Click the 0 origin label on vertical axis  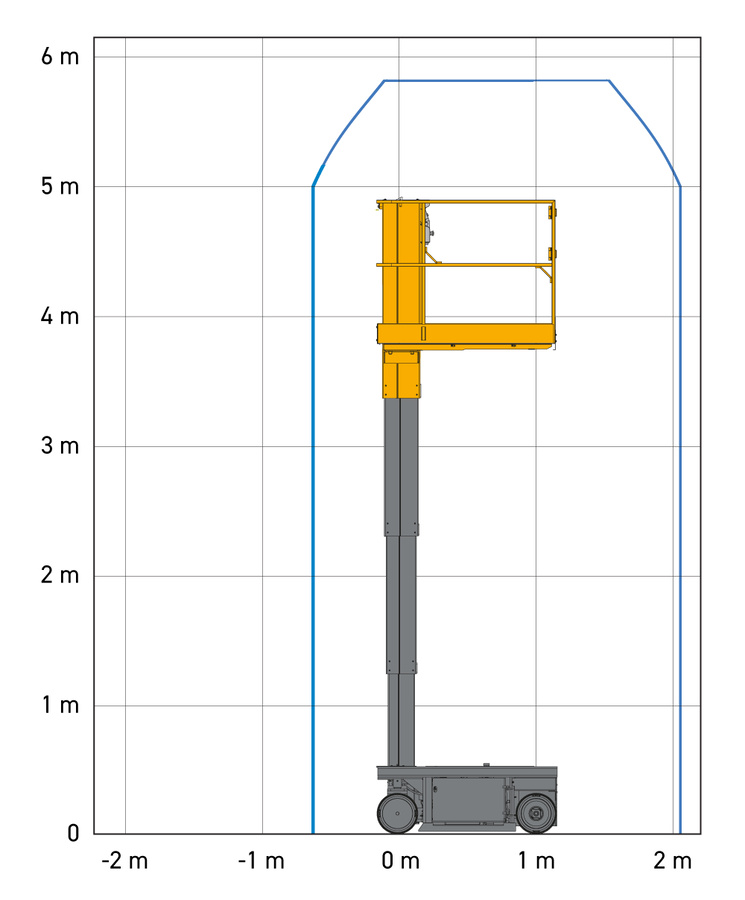tap(73, 833)
